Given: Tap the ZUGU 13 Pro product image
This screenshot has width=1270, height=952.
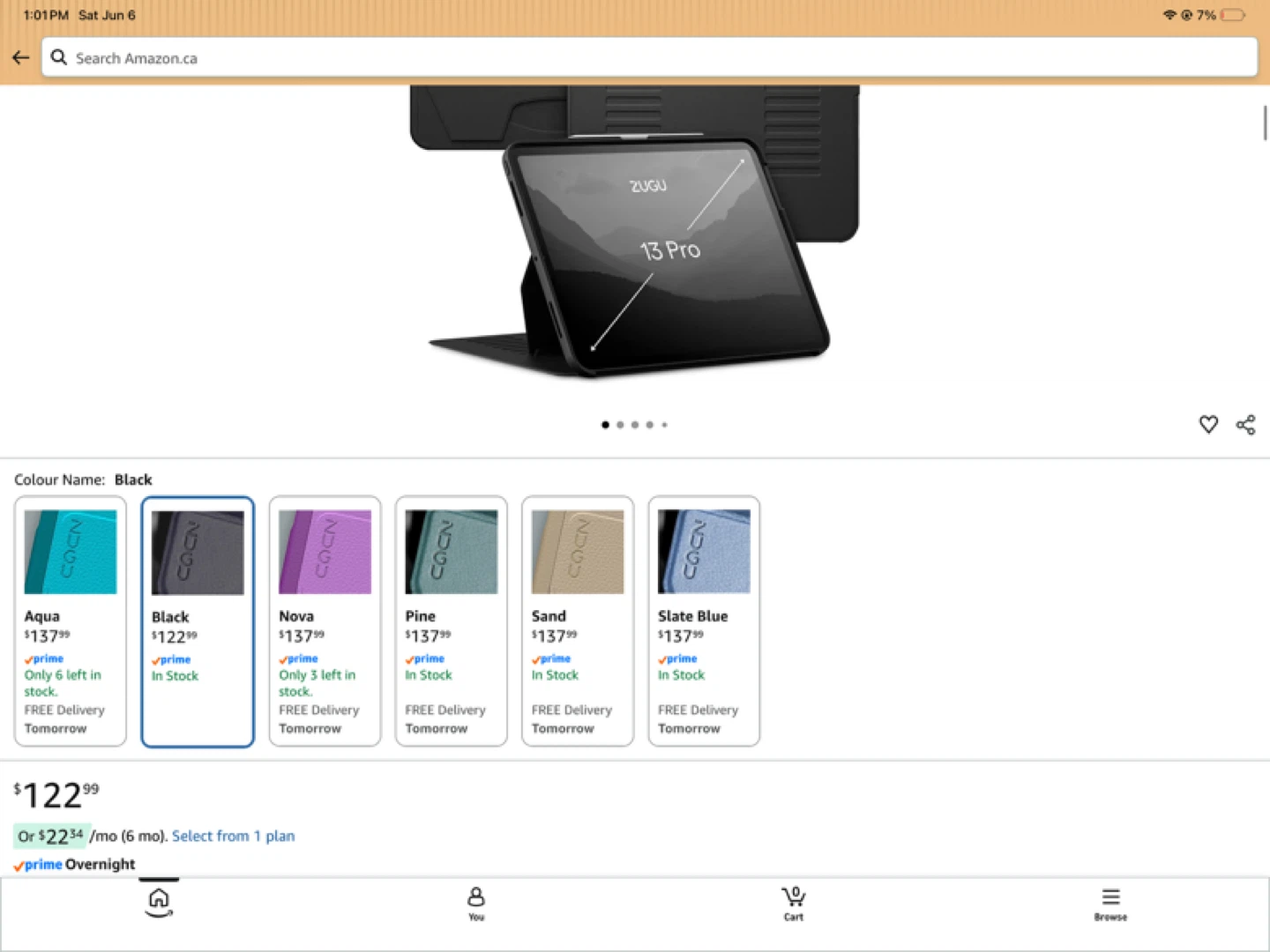Looking at the screenshot, I should click(x=633, y=232).
